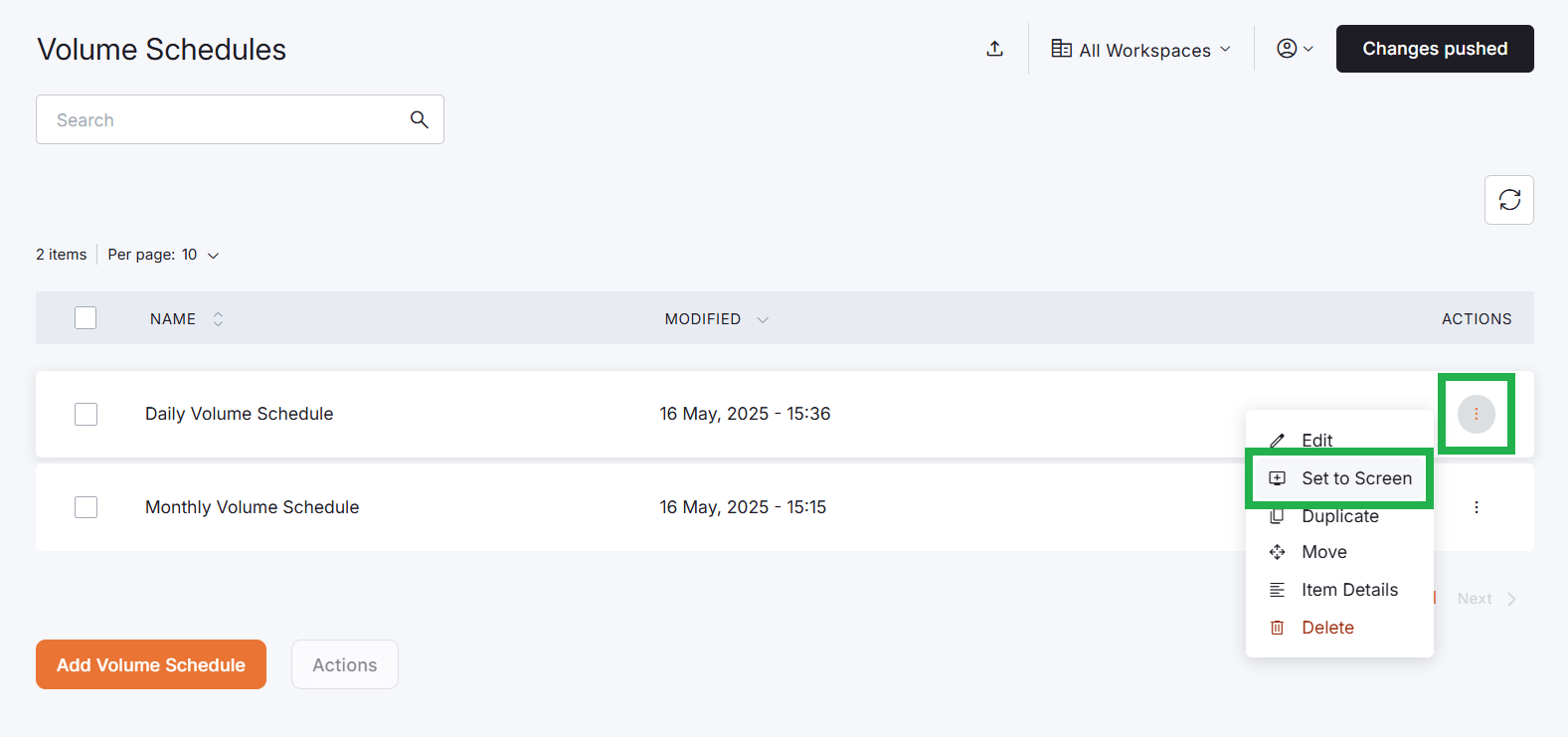
Task: Click the Actions button at the bottom
Action: (344, 664)
